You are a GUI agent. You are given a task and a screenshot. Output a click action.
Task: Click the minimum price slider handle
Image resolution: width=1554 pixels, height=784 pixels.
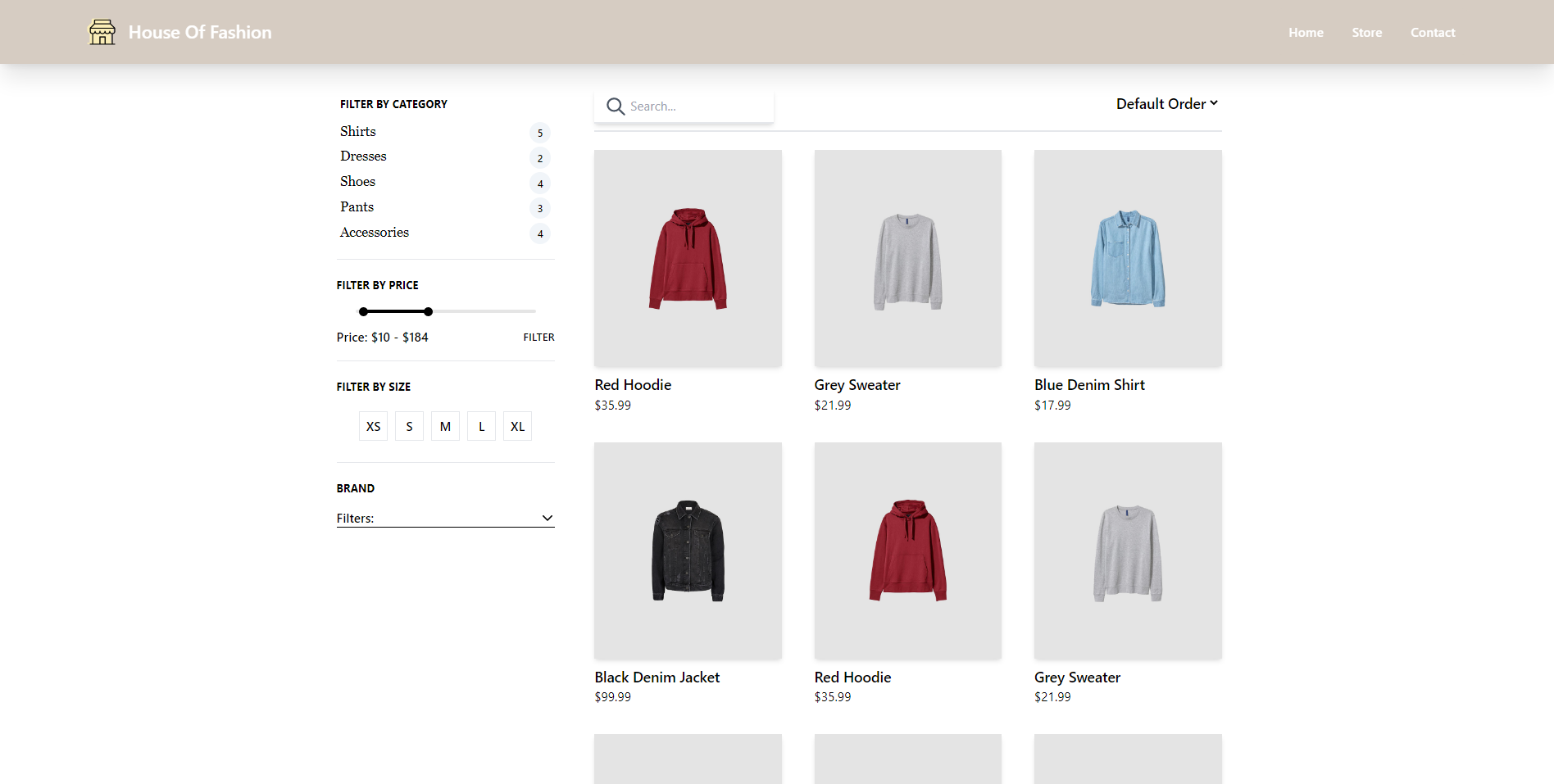[x=363, y=311]
